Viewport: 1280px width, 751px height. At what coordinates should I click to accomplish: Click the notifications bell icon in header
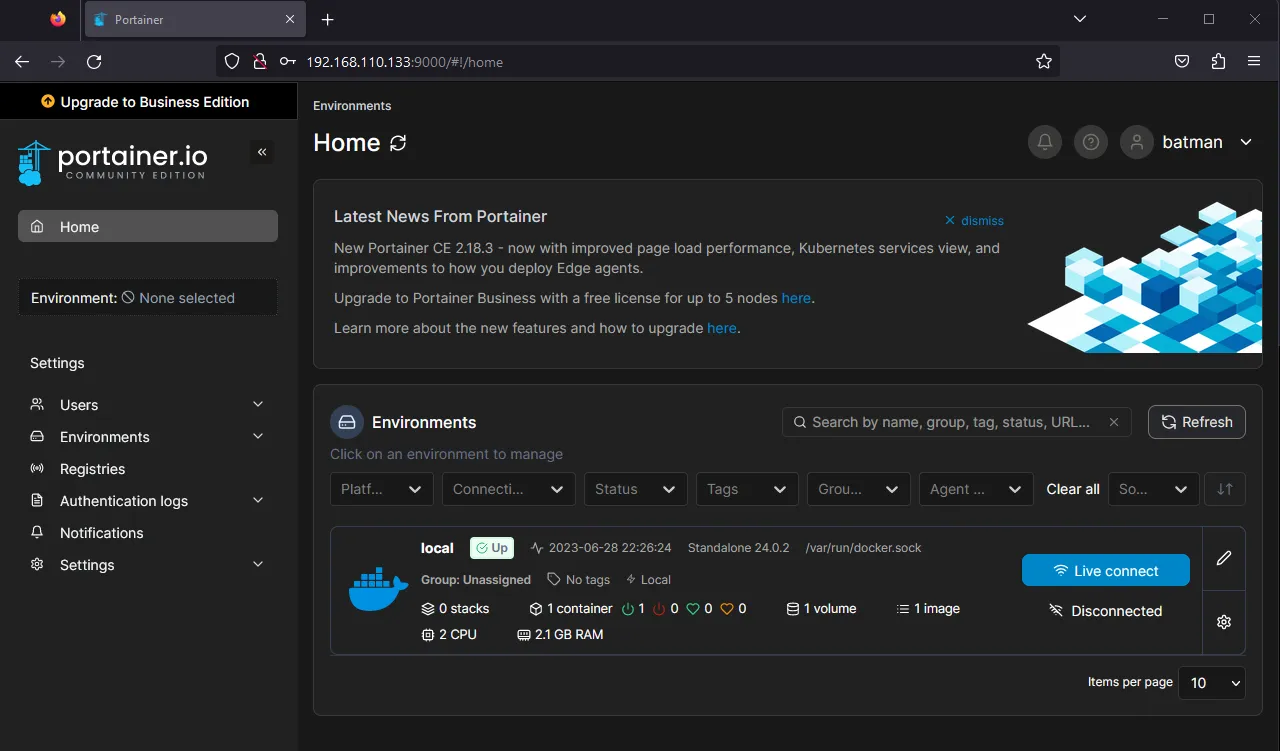point(1045,142)
